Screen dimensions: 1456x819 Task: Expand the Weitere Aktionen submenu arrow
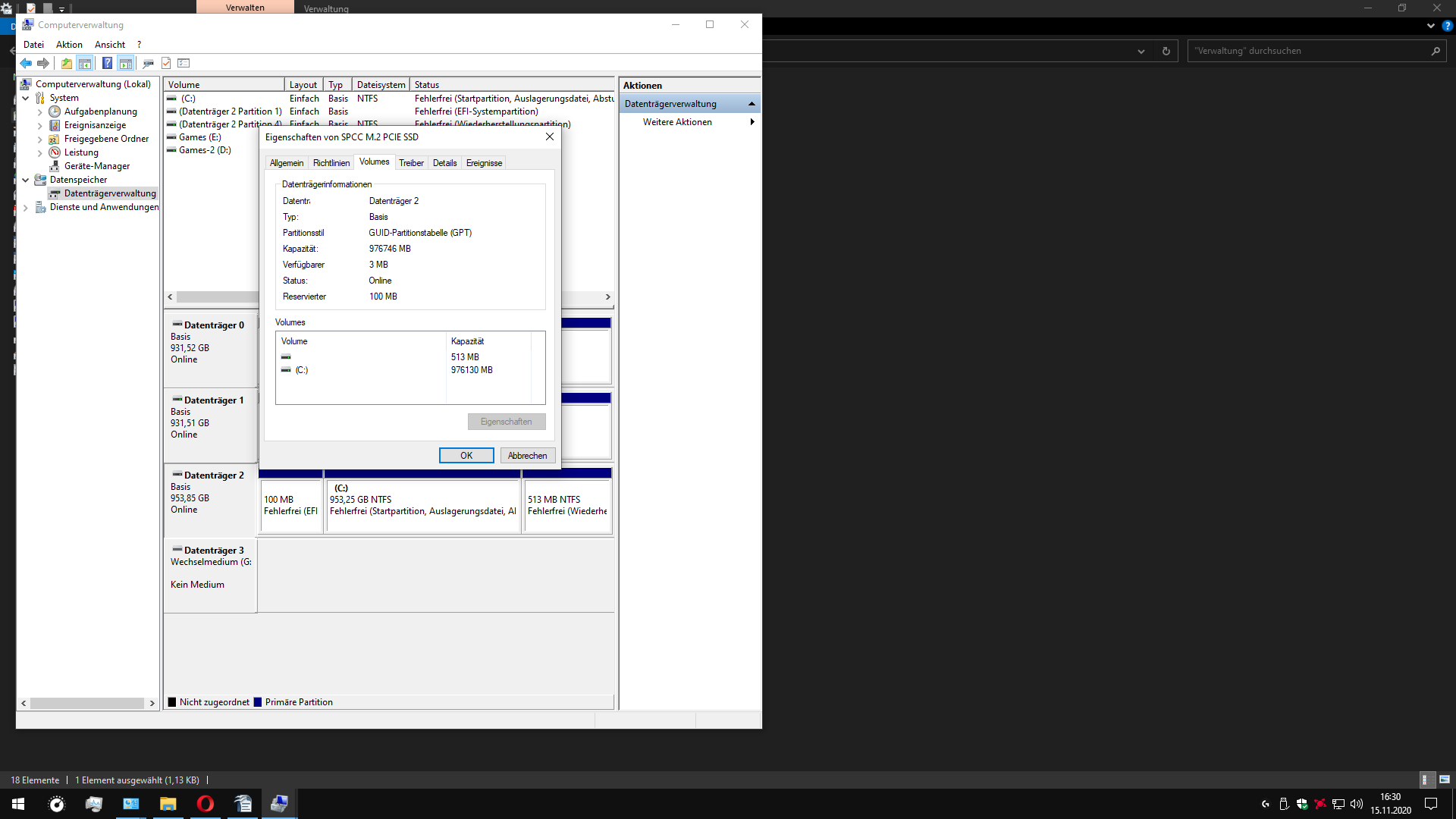[x=752, y=122]
